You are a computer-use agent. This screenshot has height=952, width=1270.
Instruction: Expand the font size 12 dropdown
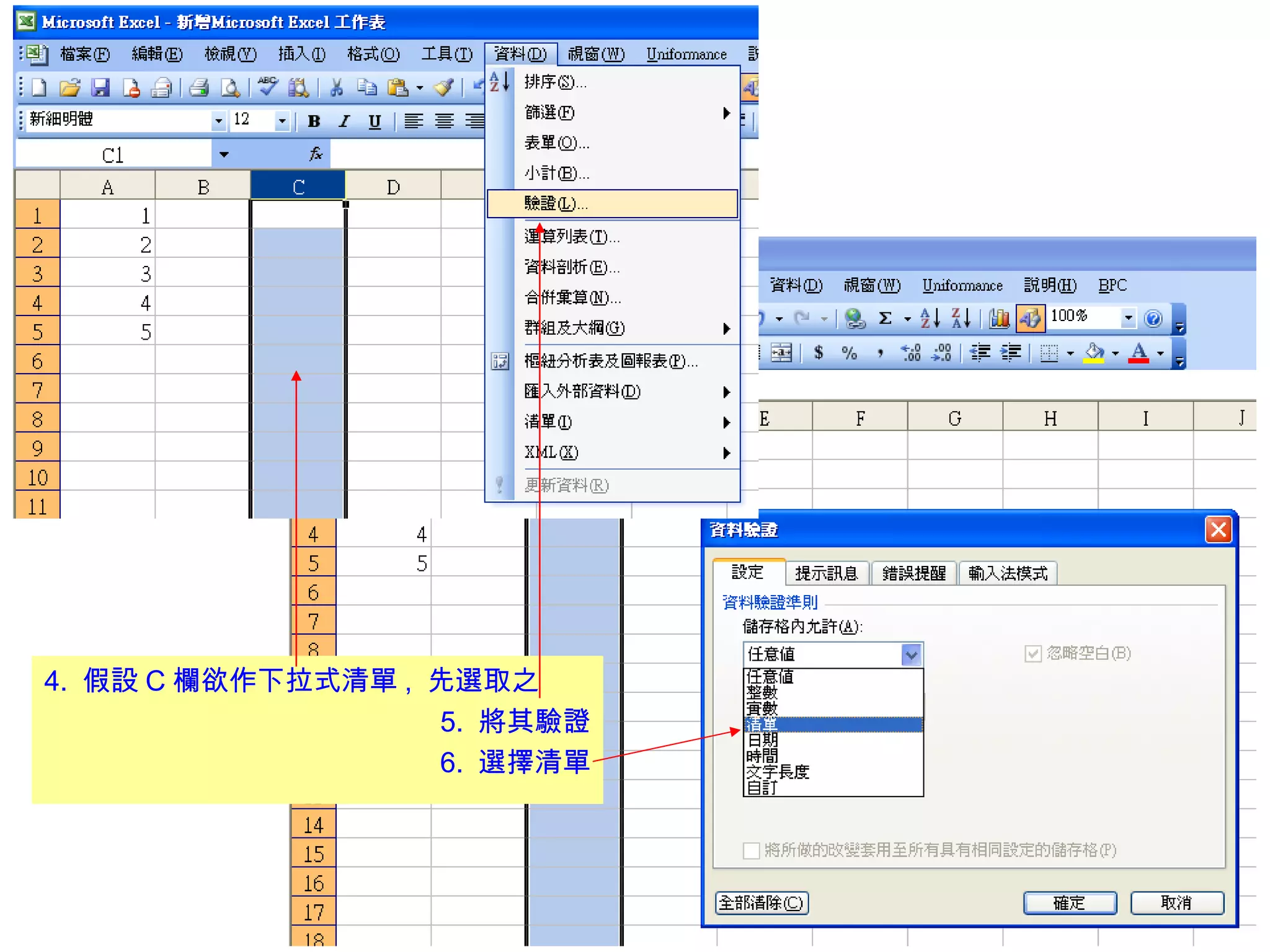(282, 121)
